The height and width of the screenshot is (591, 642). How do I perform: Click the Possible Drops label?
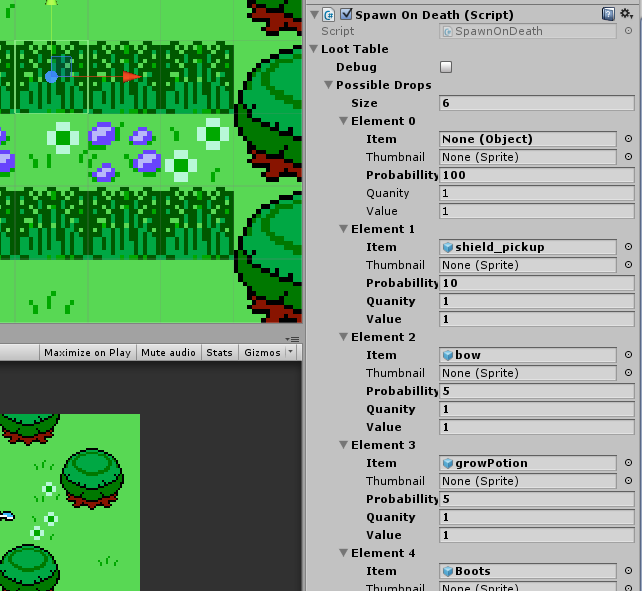tap(384, 85)
